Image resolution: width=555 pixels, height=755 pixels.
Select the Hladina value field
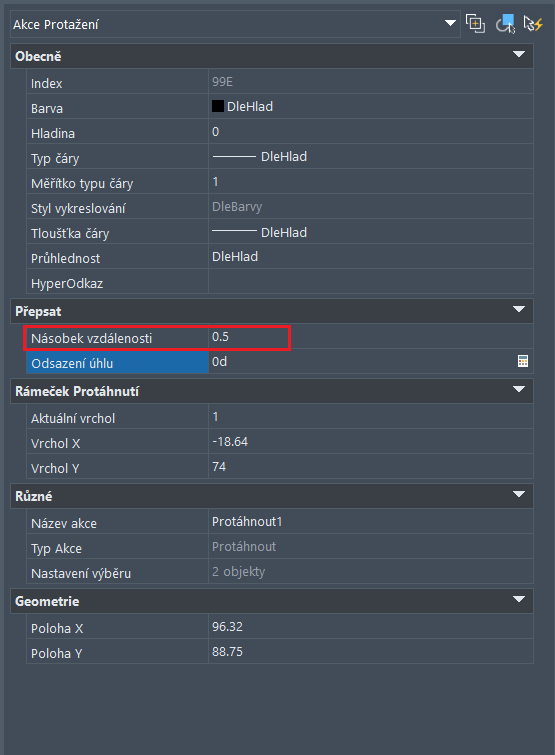tap(371, 131)
